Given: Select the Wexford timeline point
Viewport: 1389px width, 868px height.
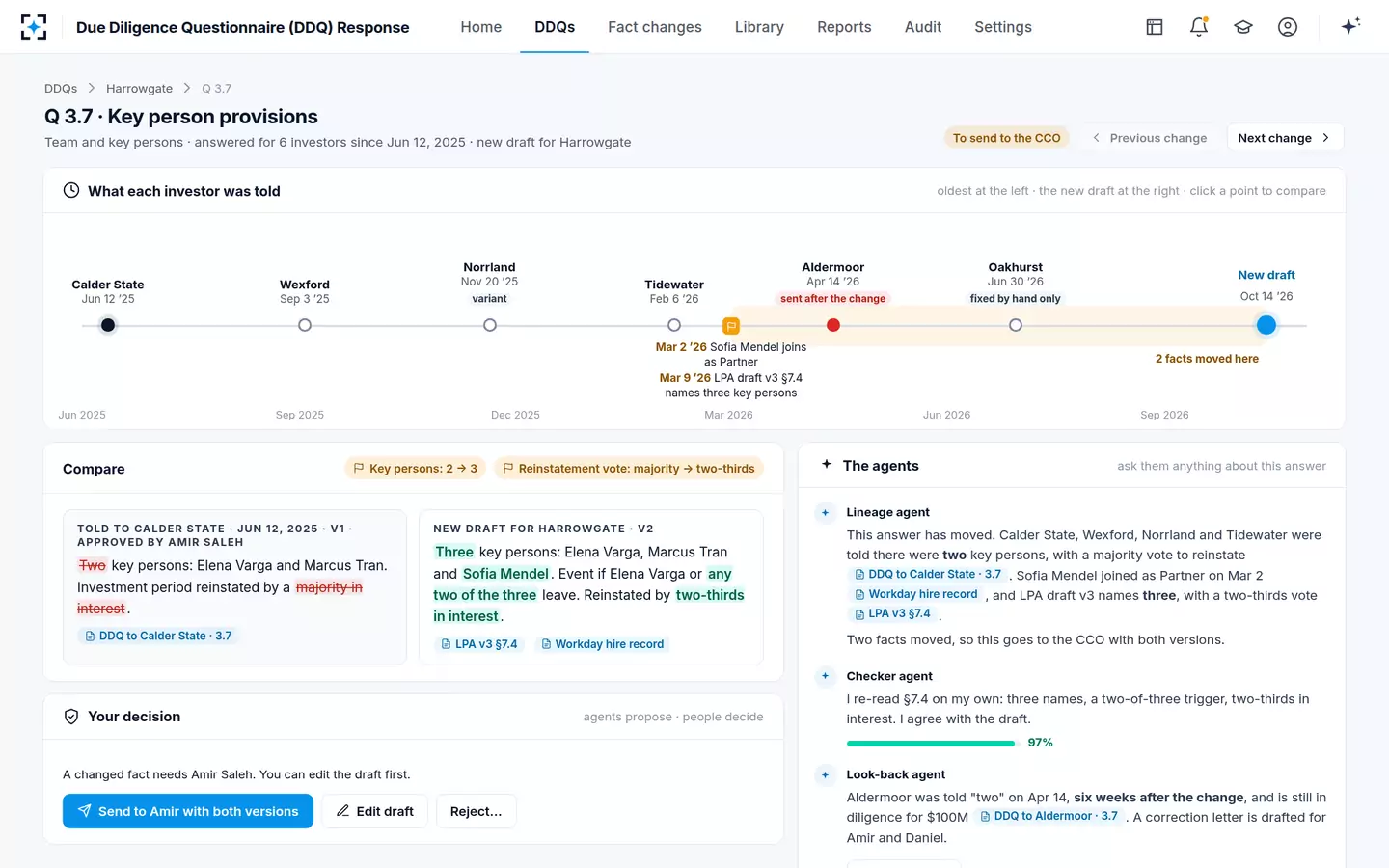Looking at the screenshot, I should [x=305, y=325].
